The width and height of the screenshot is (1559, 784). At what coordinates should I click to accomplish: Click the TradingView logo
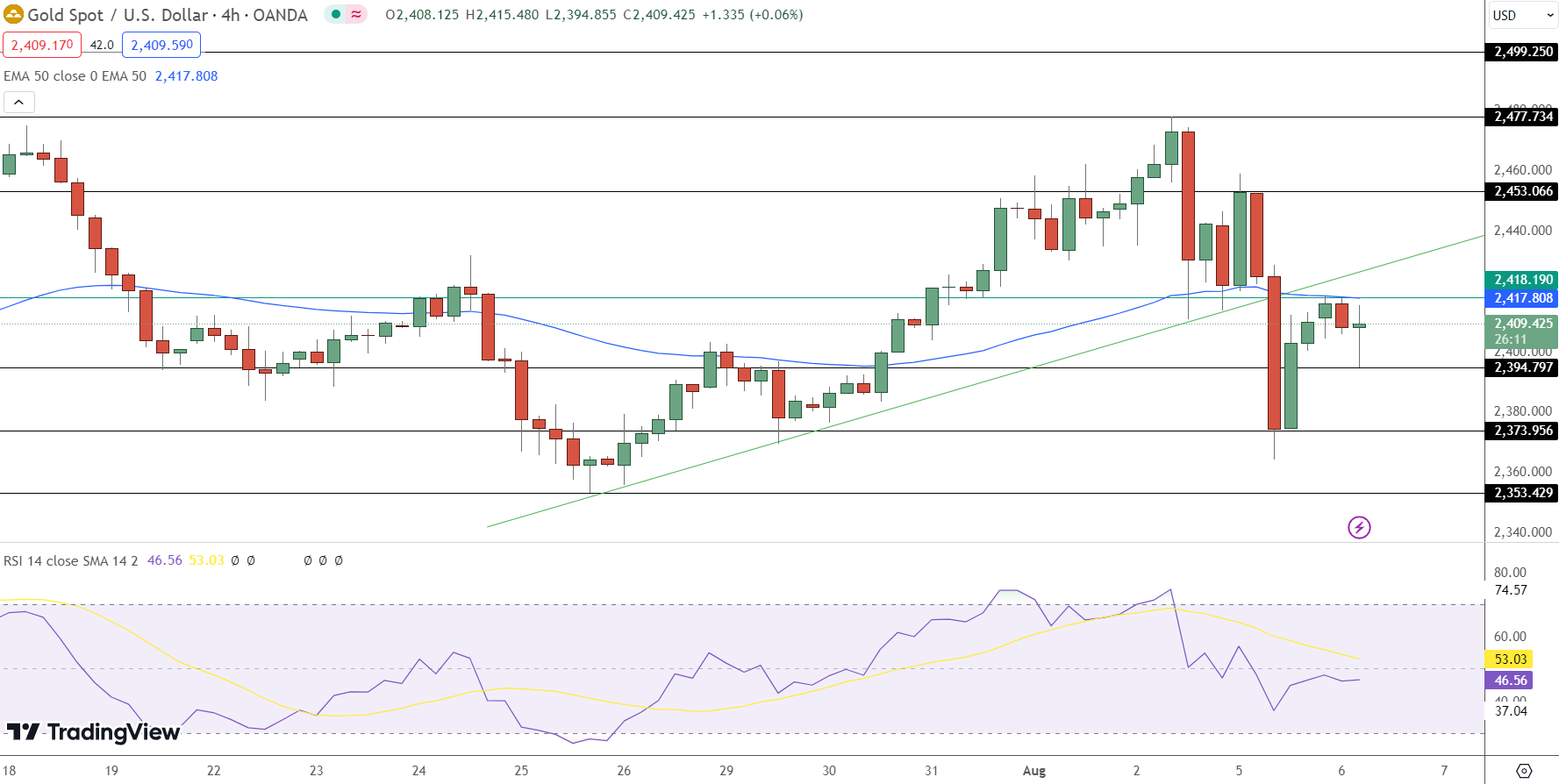(x=94, y=732)
